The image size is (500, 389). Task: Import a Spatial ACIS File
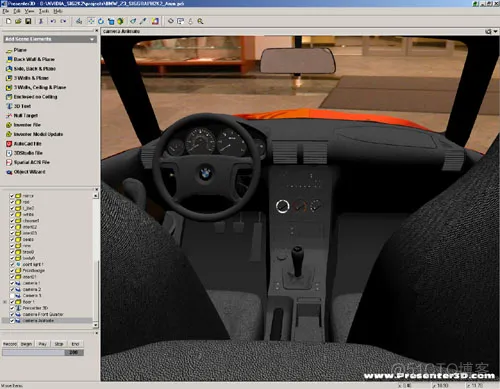(x=28, y=162)
